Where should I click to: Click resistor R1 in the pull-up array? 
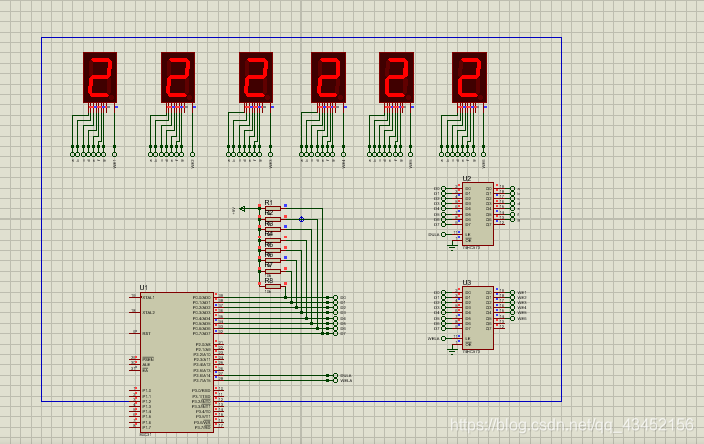[273, 208]
